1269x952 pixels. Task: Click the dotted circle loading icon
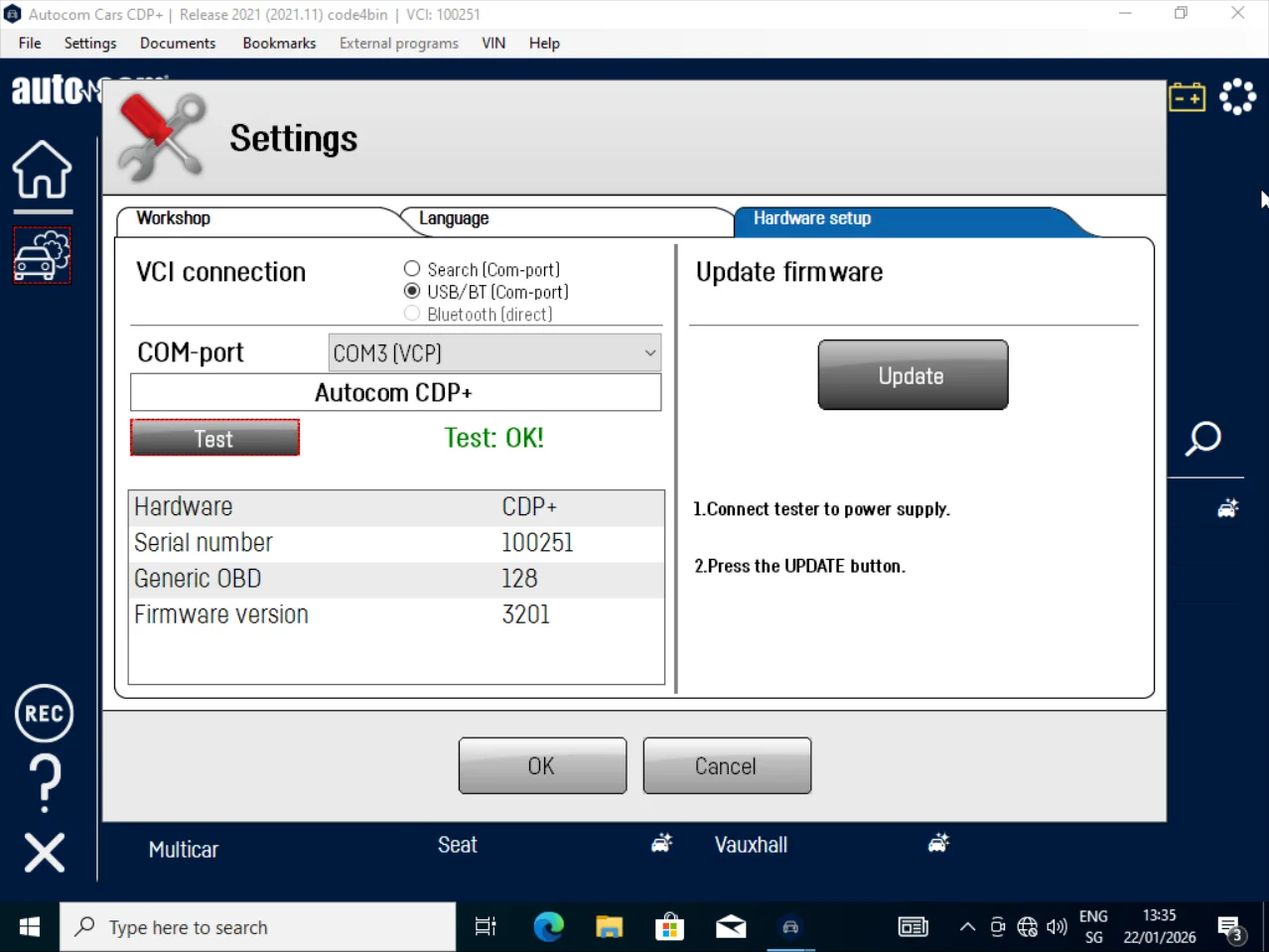coord(1237,96)
